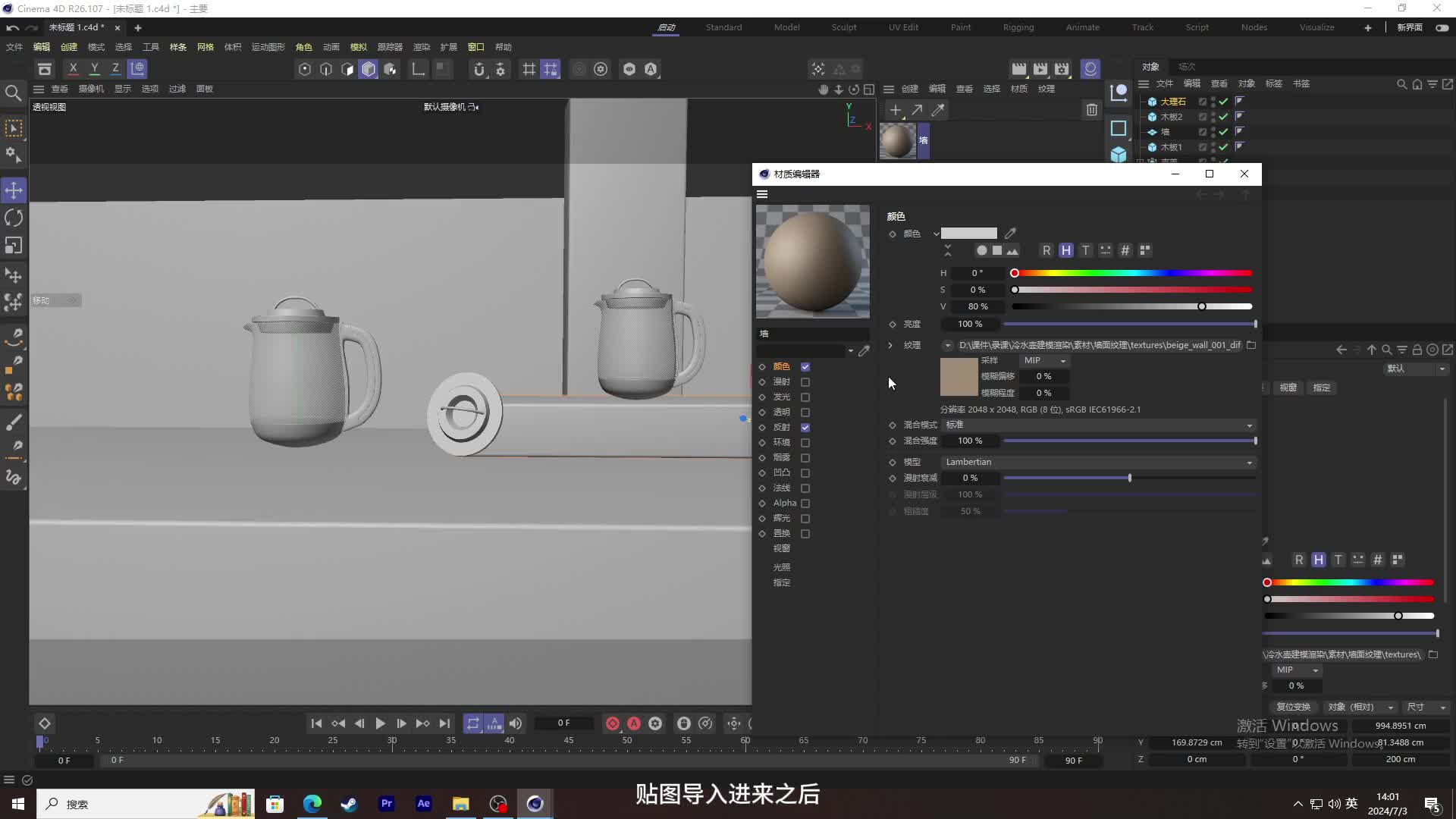Click the record keyframe red button
The height and width of the screenshot is (819, 1456).
[x=613, y=723]
